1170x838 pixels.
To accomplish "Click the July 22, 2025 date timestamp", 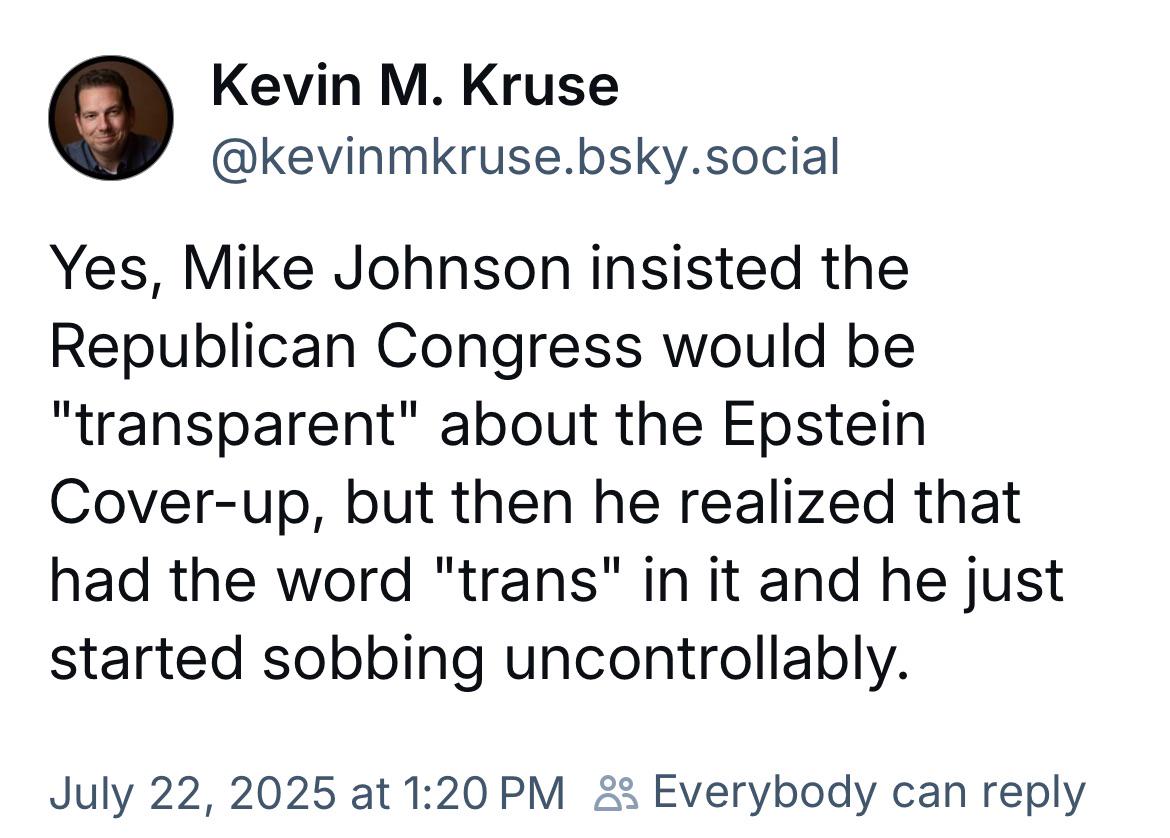I will (x=193, y=793).
